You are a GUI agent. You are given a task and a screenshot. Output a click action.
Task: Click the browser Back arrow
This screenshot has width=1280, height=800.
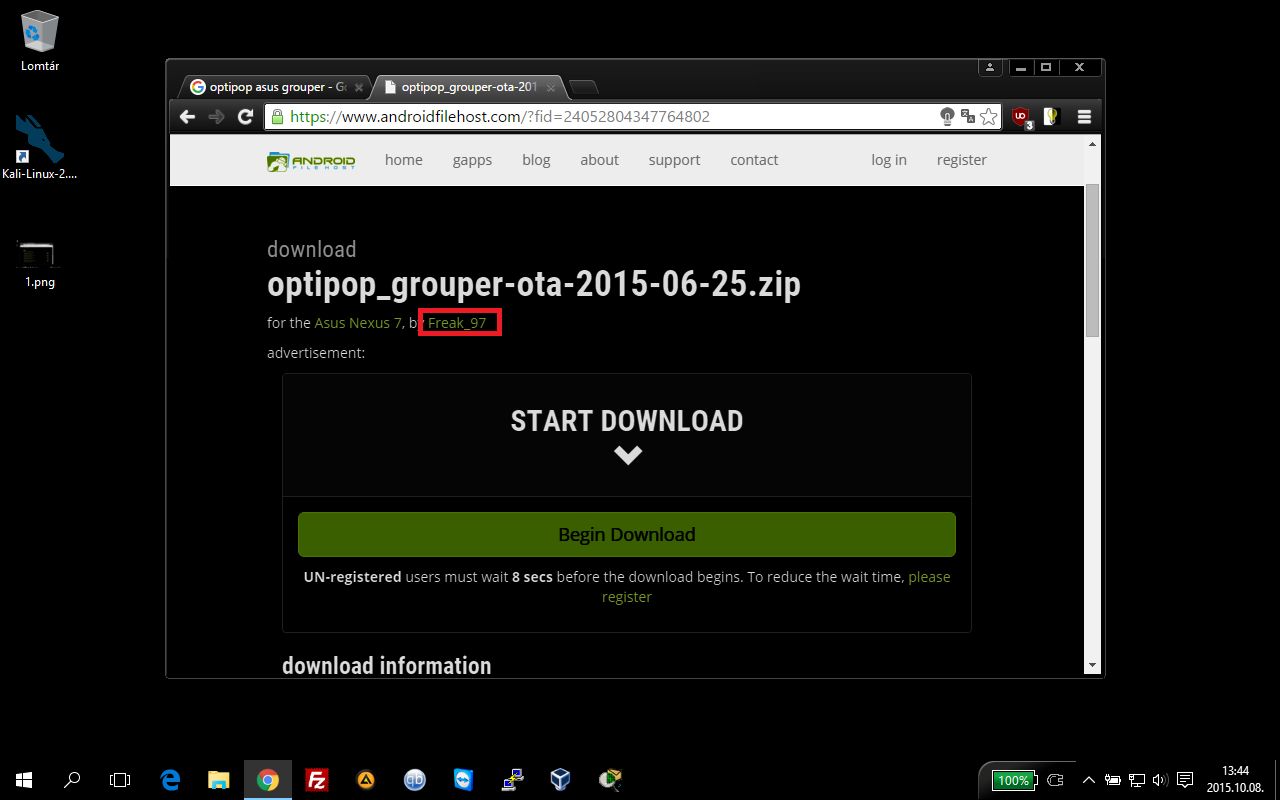click(187, 117)
